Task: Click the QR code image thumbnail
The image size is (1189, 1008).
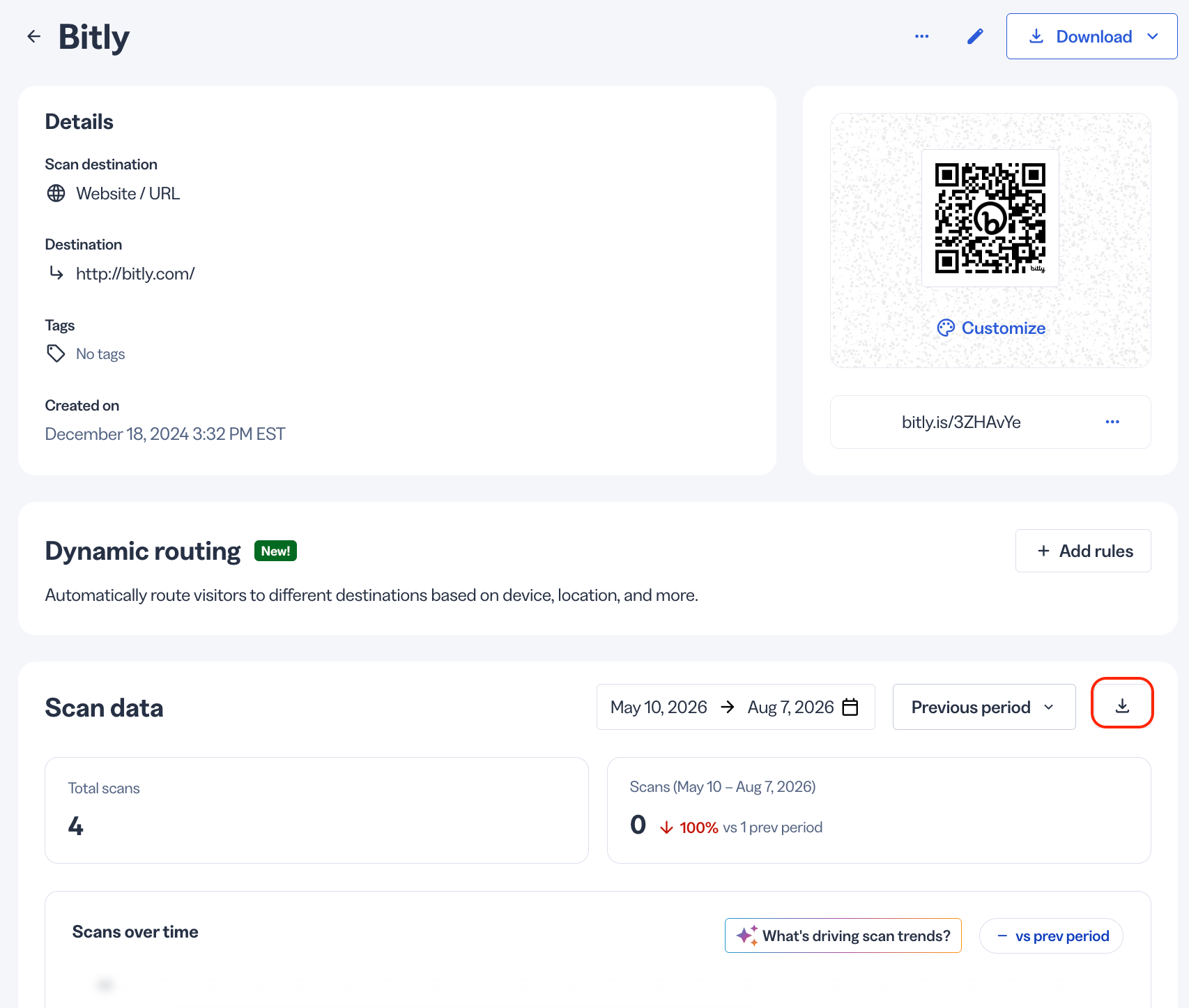Action: (990, 218)
